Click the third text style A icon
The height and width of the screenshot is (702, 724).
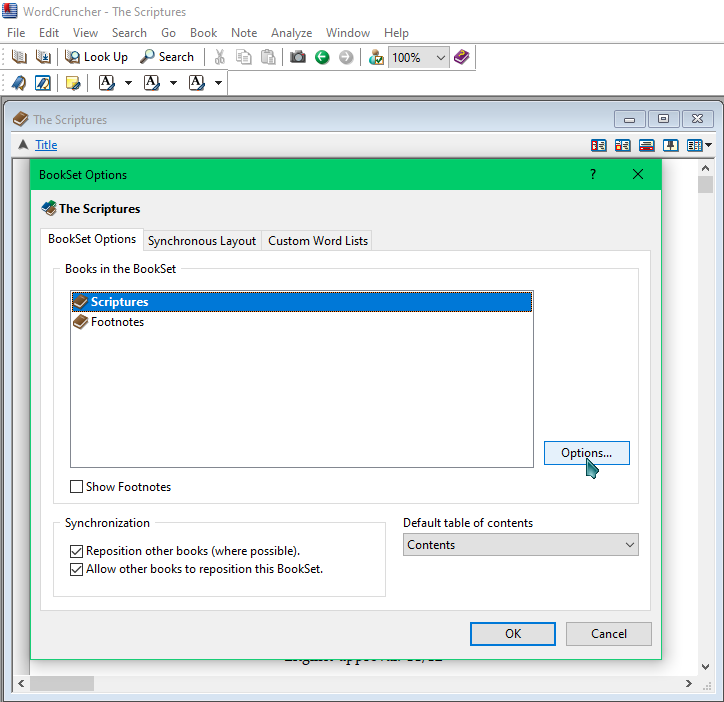pyautogui.click(x=197, y=83)
